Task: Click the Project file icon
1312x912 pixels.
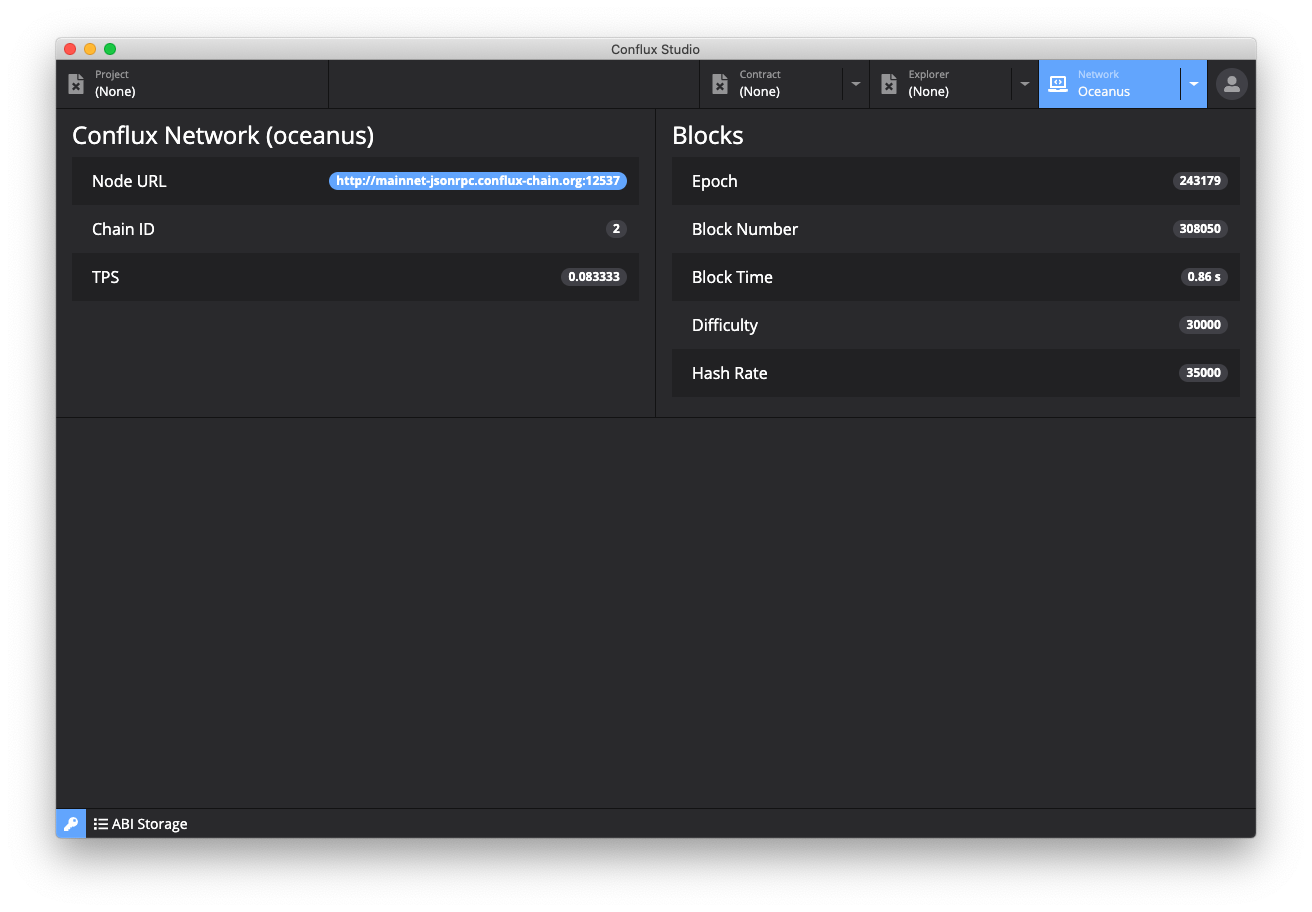Action: [76, 84]
